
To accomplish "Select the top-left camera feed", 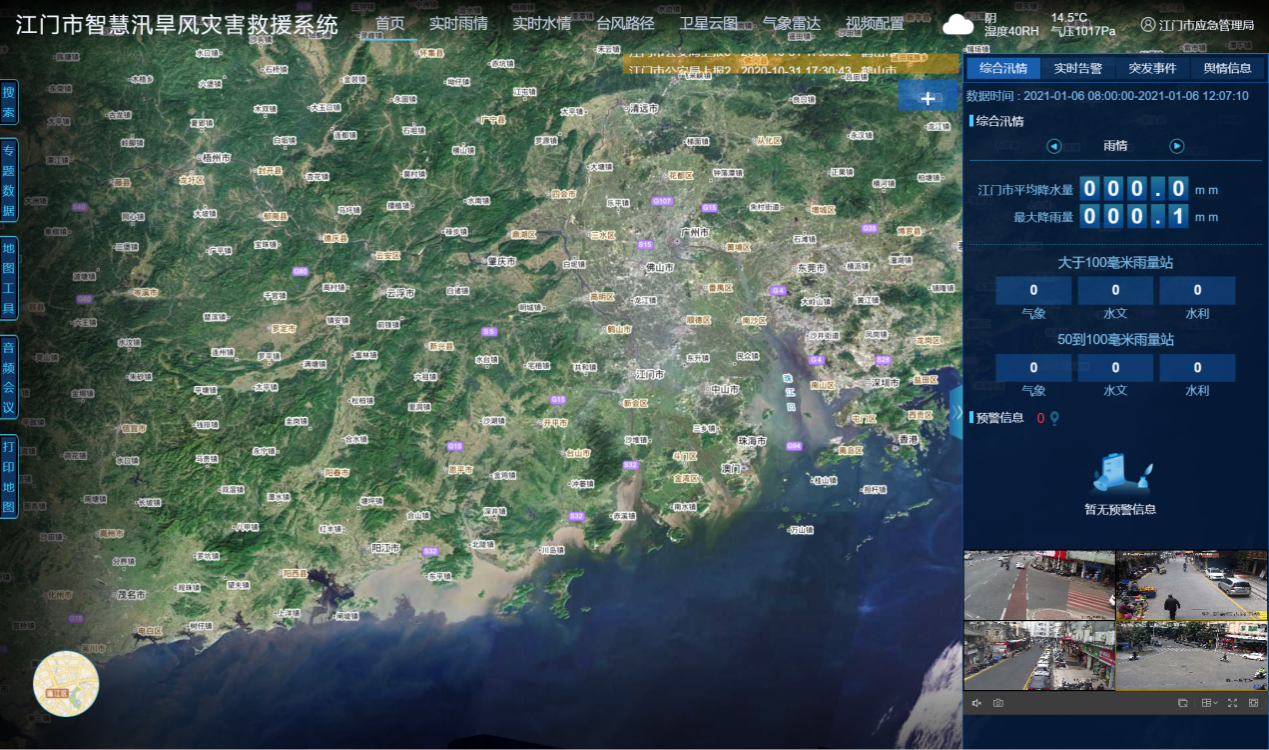I will click(1039, 585).
